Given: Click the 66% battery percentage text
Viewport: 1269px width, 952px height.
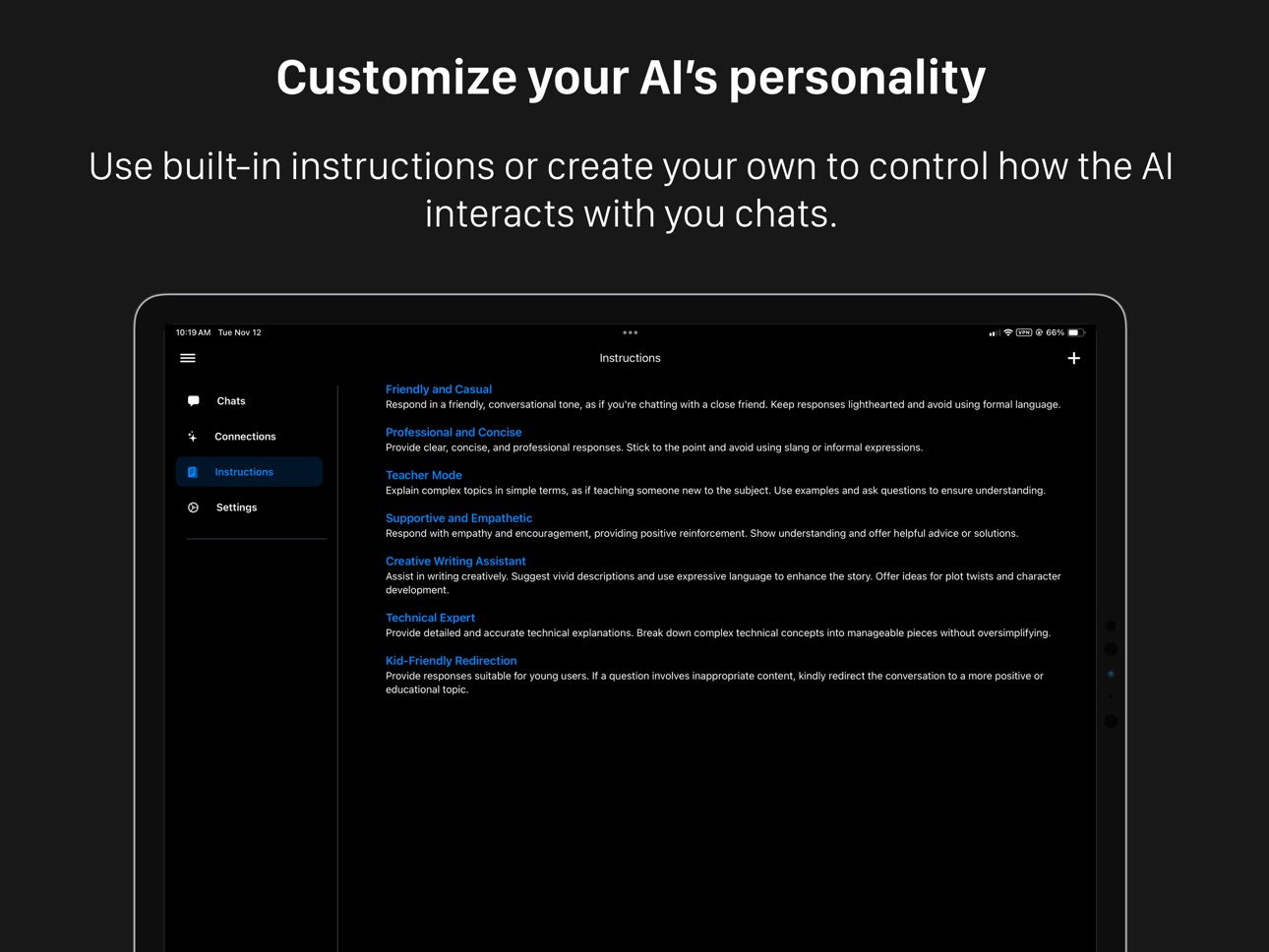Looking at the screenshot, I should (1056, 332).
